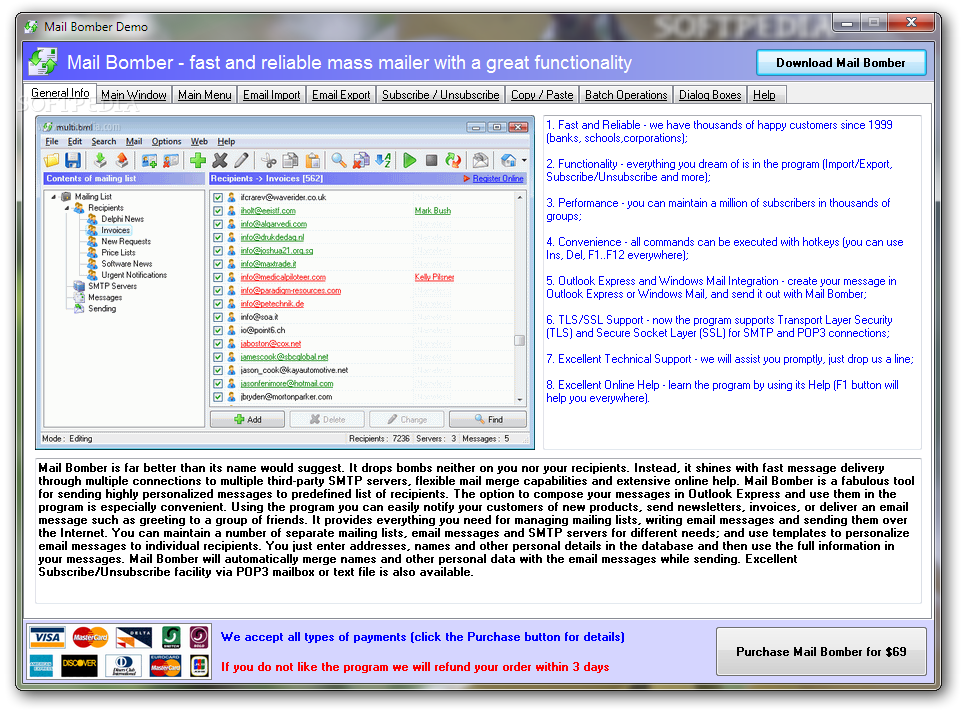This screenshot has height=711, width=962.
Task: Click the open folder toolbar icon
Action: tap(52, 161)
